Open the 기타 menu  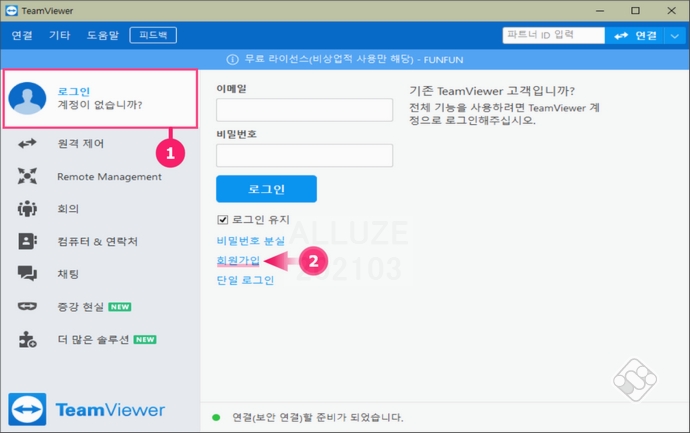point(59,35)
